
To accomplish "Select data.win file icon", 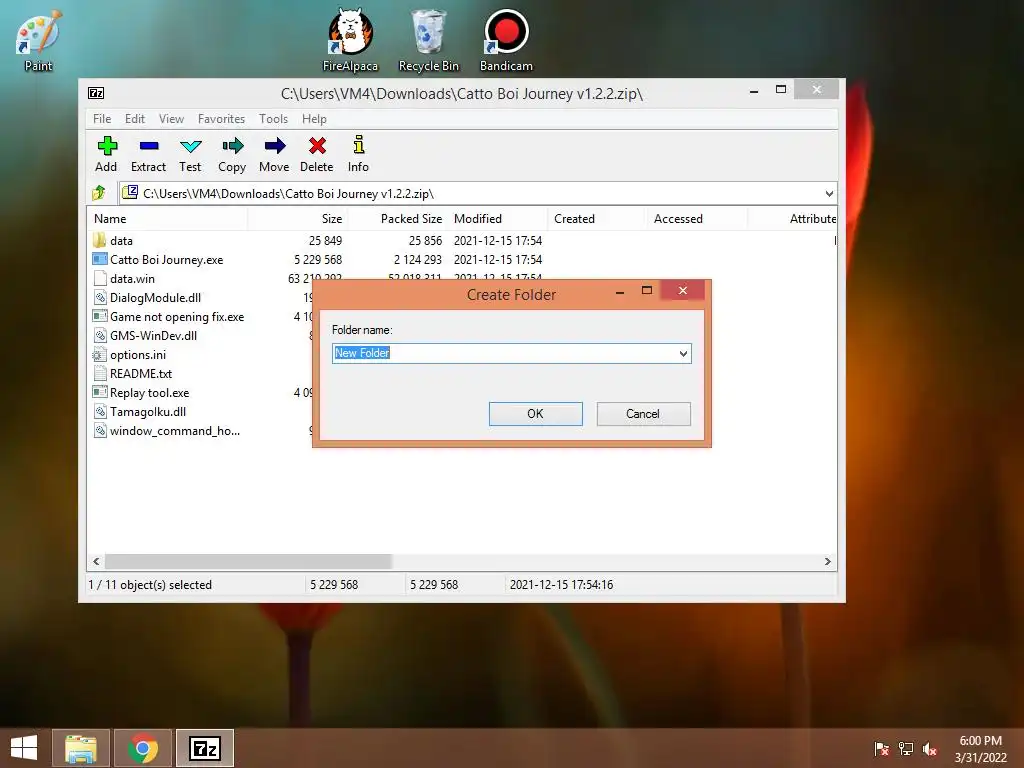I will tap(100, 278).
